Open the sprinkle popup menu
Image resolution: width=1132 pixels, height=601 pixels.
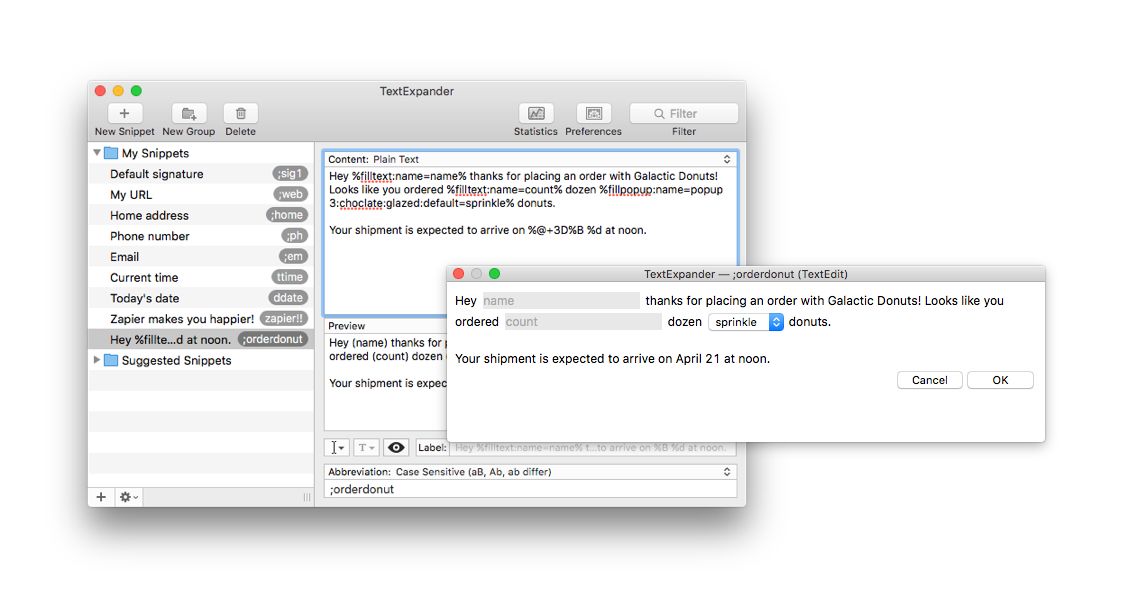coord(746,322)
